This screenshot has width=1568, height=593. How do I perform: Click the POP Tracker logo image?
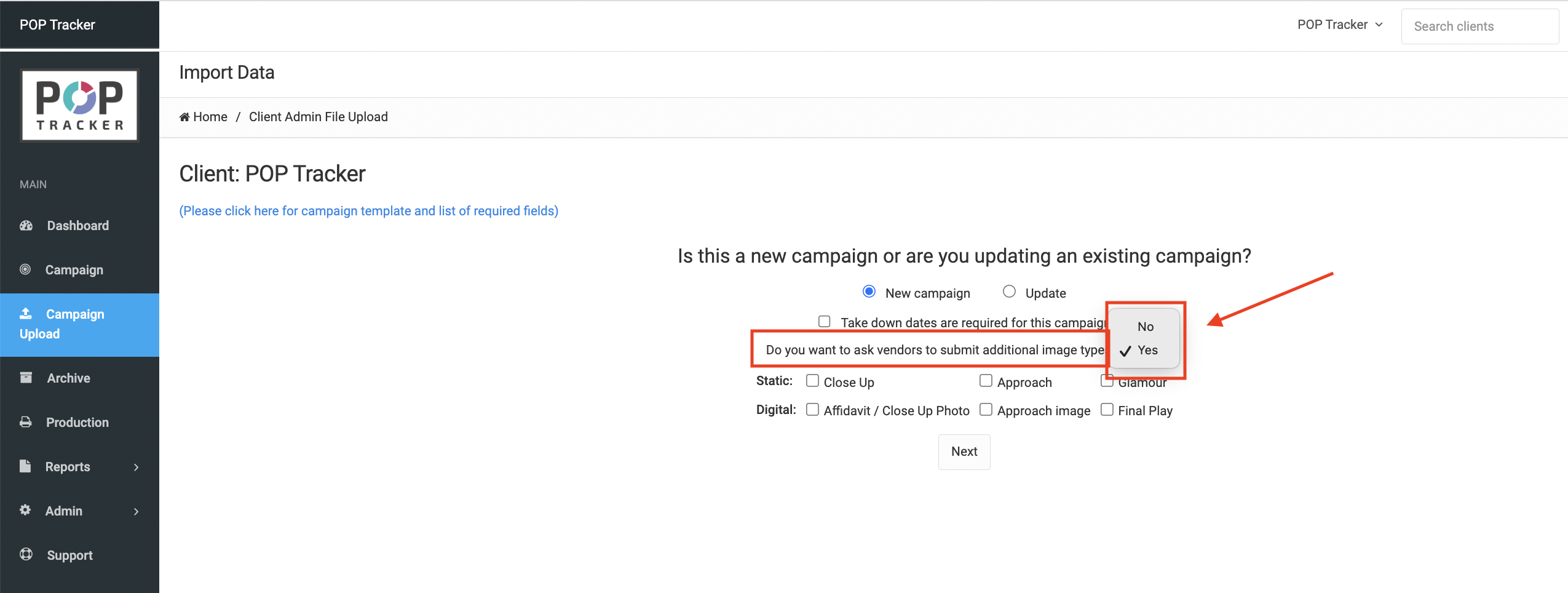click(x=80, y=105)
